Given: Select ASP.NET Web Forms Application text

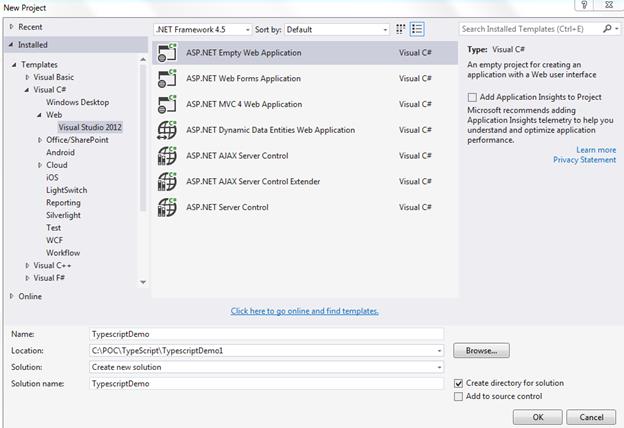Looking at the screenshot, I should tap(244, 78).
